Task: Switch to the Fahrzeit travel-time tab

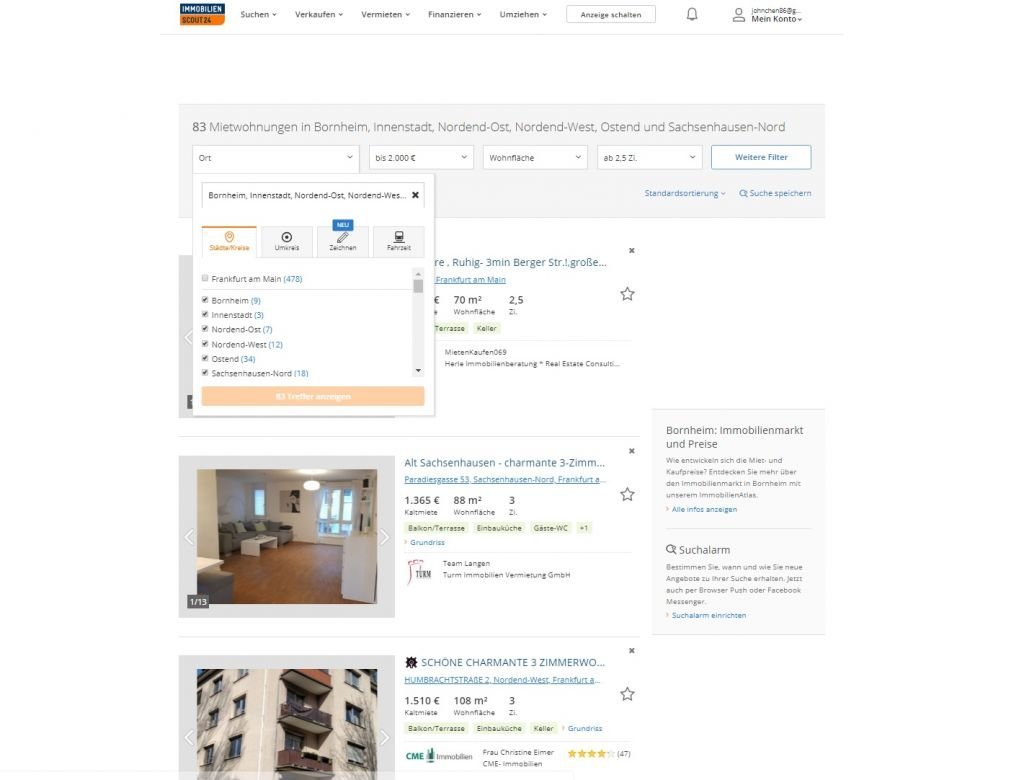Action: tap(398, 241)
